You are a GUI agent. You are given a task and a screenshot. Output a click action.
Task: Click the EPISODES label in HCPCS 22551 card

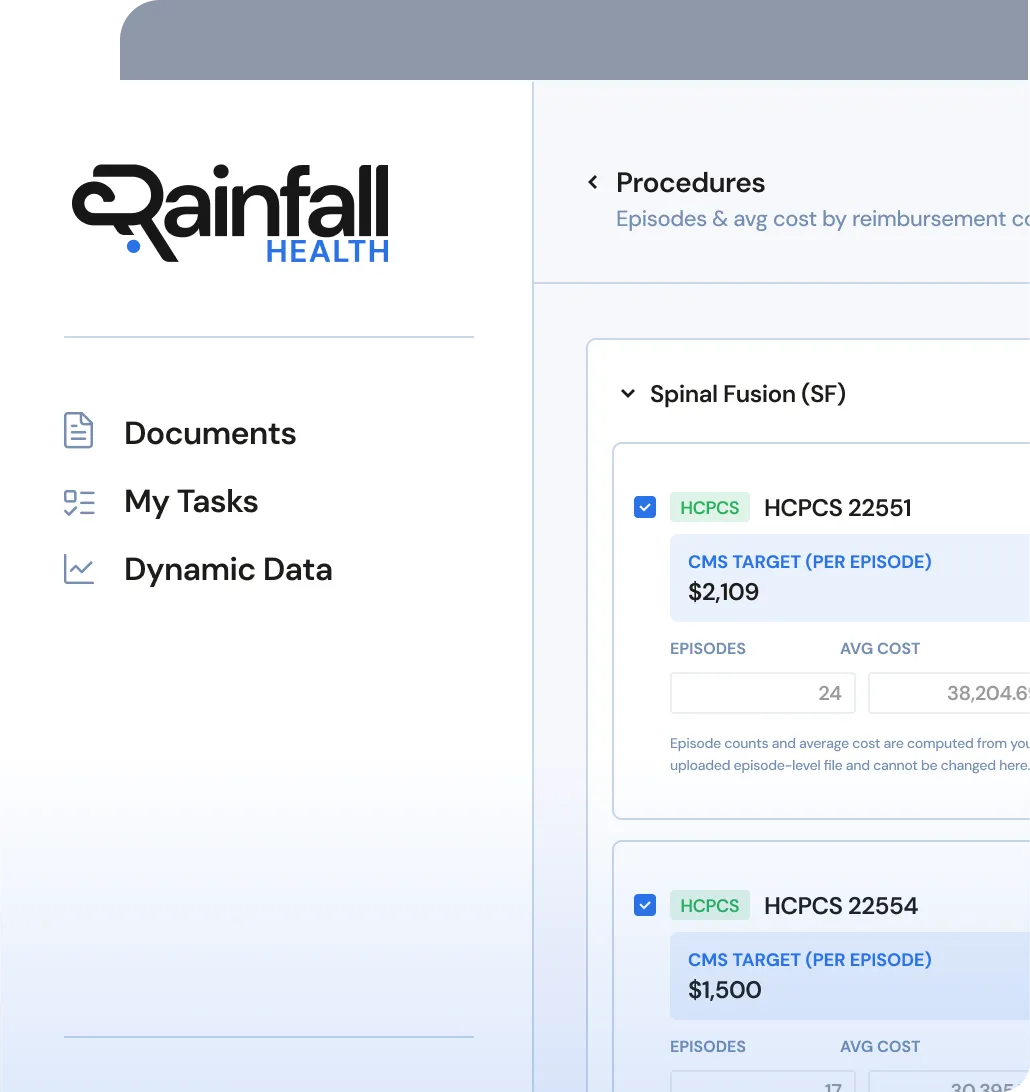tap(708, 648)
